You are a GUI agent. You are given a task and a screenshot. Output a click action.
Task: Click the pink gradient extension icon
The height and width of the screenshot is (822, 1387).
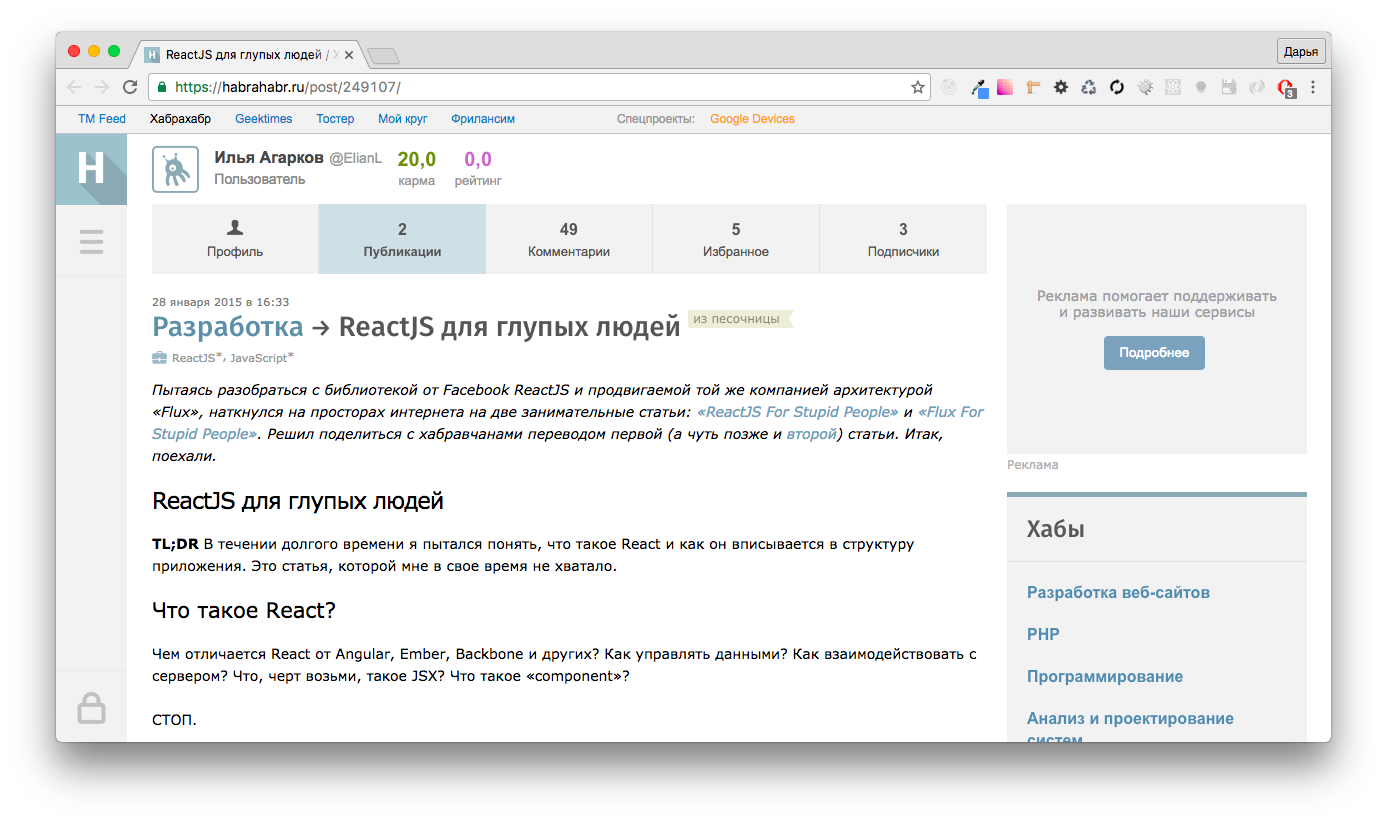(1005, 87)
